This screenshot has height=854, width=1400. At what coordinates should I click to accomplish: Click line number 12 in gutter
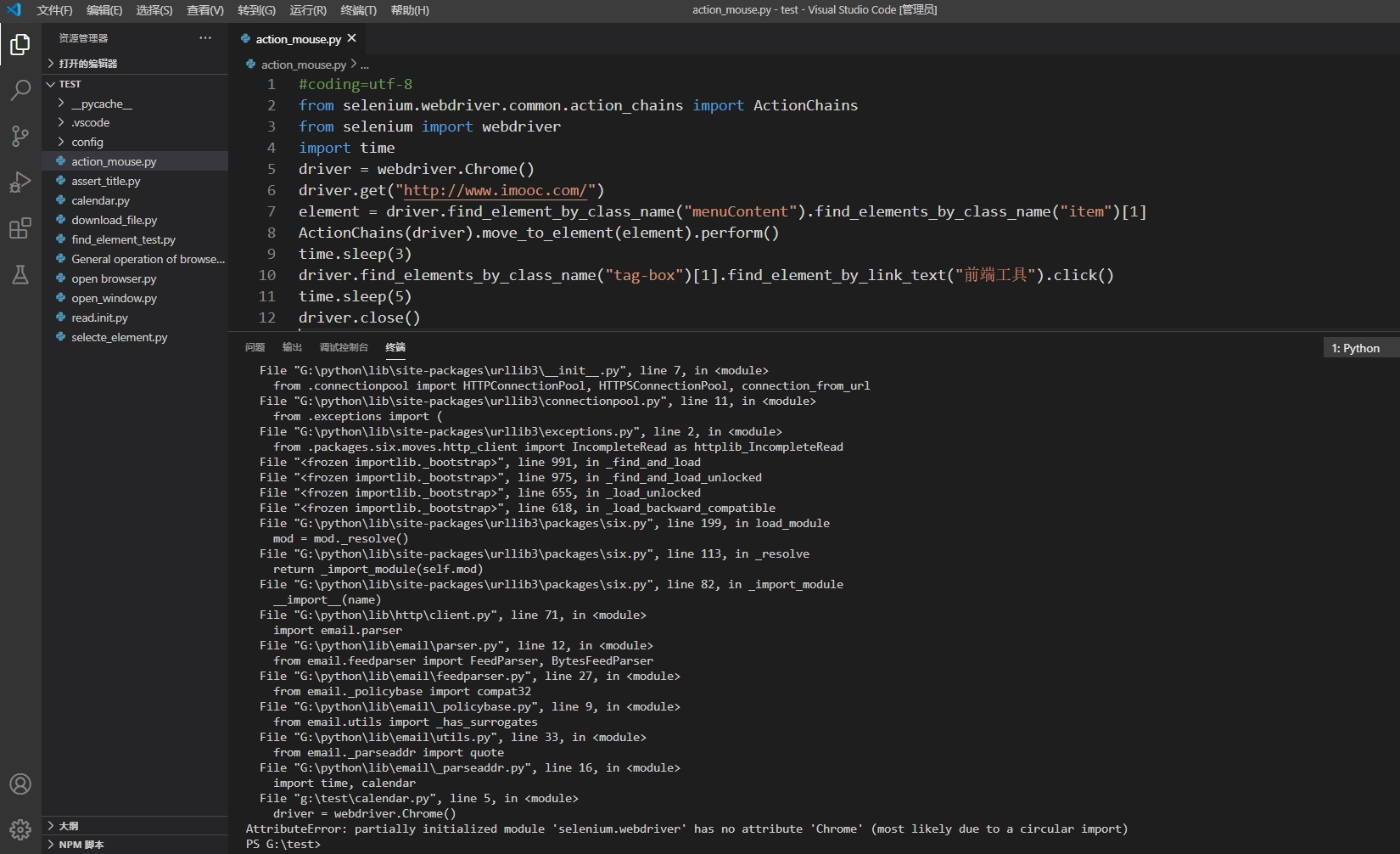pos(266,317)
